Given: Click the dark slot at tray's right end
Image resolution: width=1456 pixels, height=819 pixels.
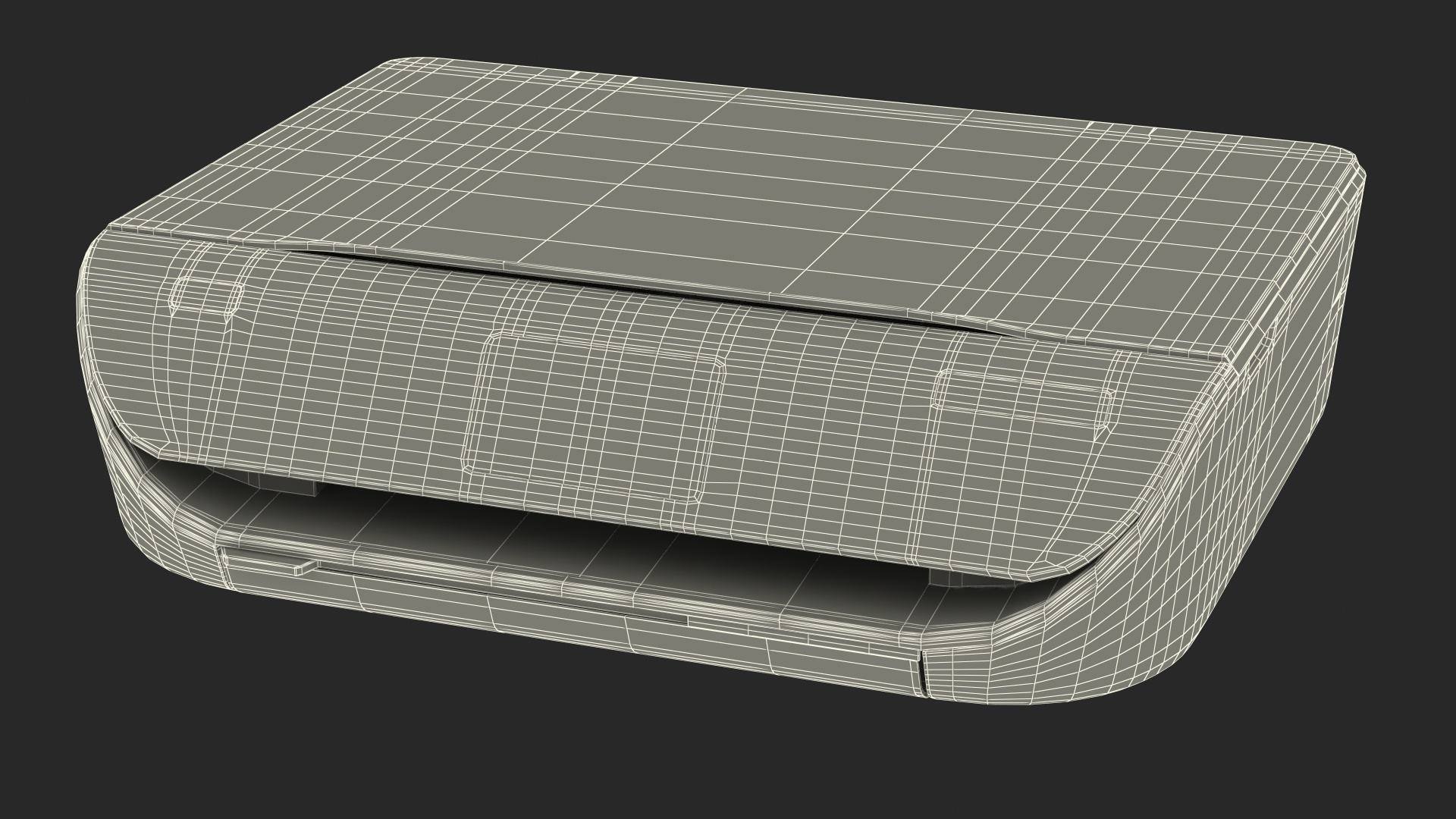Looking at the screenshot, I should pos(922,673).
